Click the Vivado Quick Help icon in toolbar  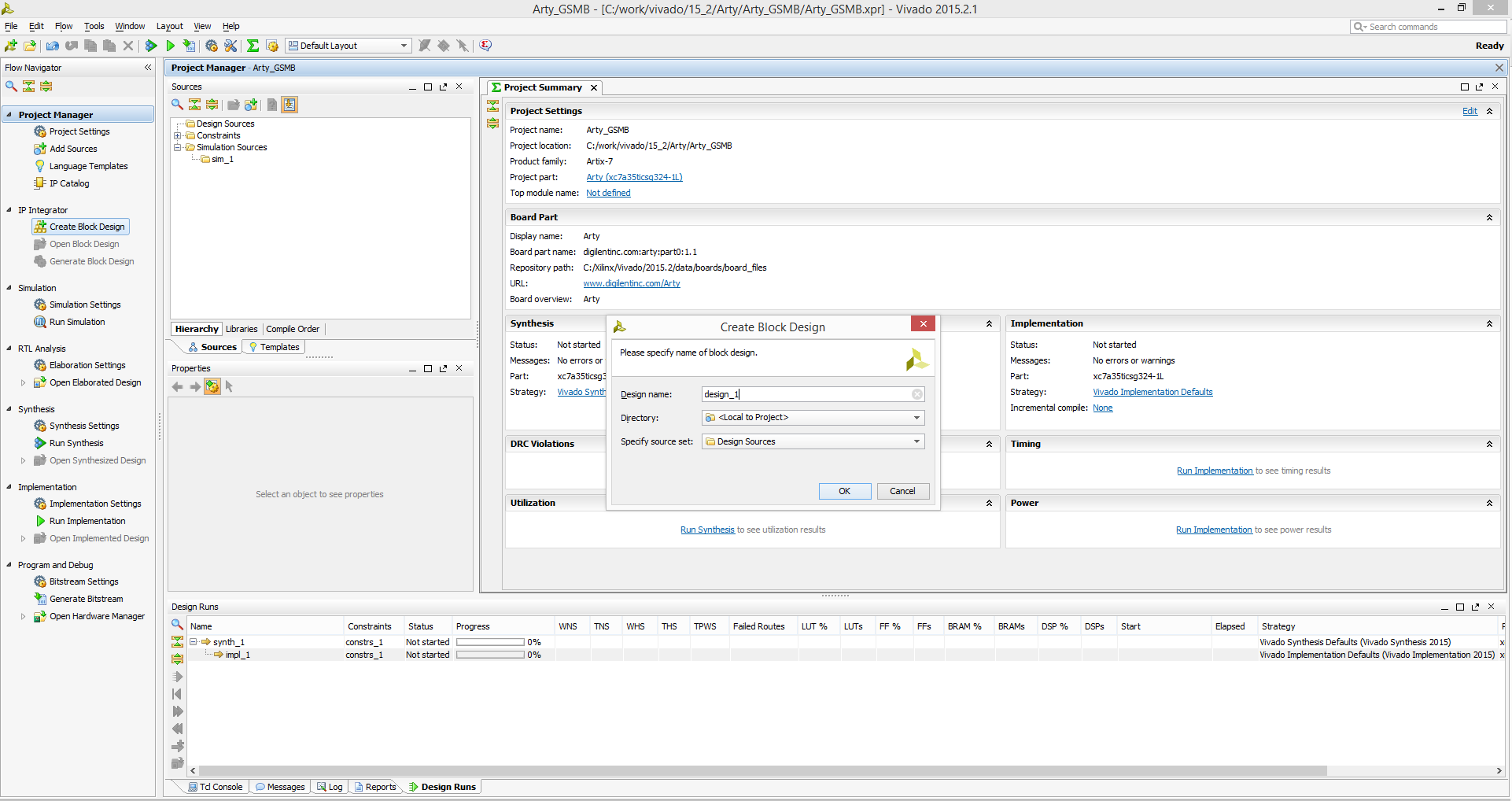click(485, 46)
